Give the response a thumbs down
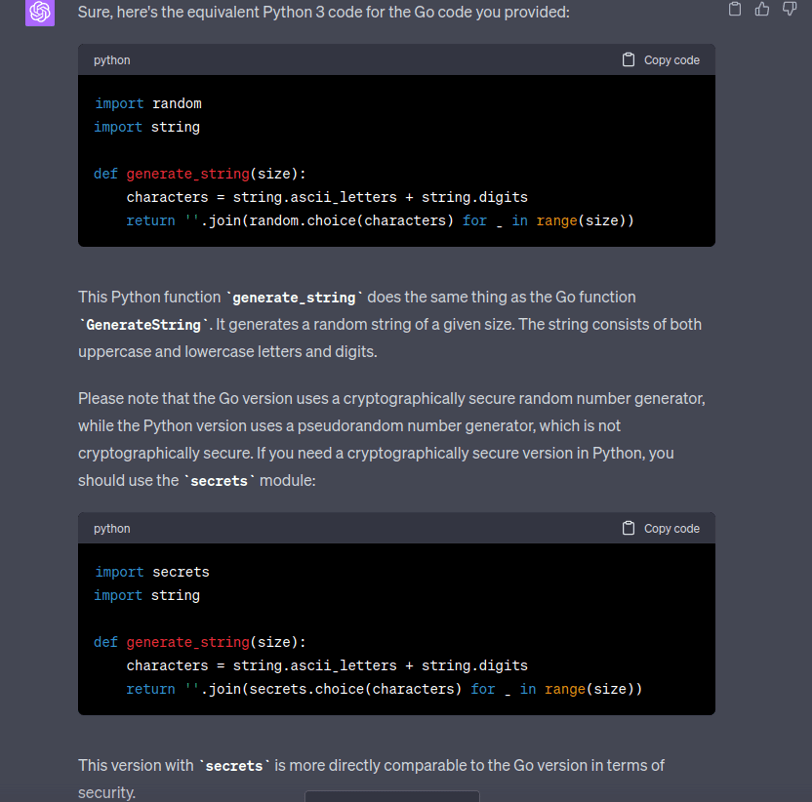 click(x=789, y=10)
